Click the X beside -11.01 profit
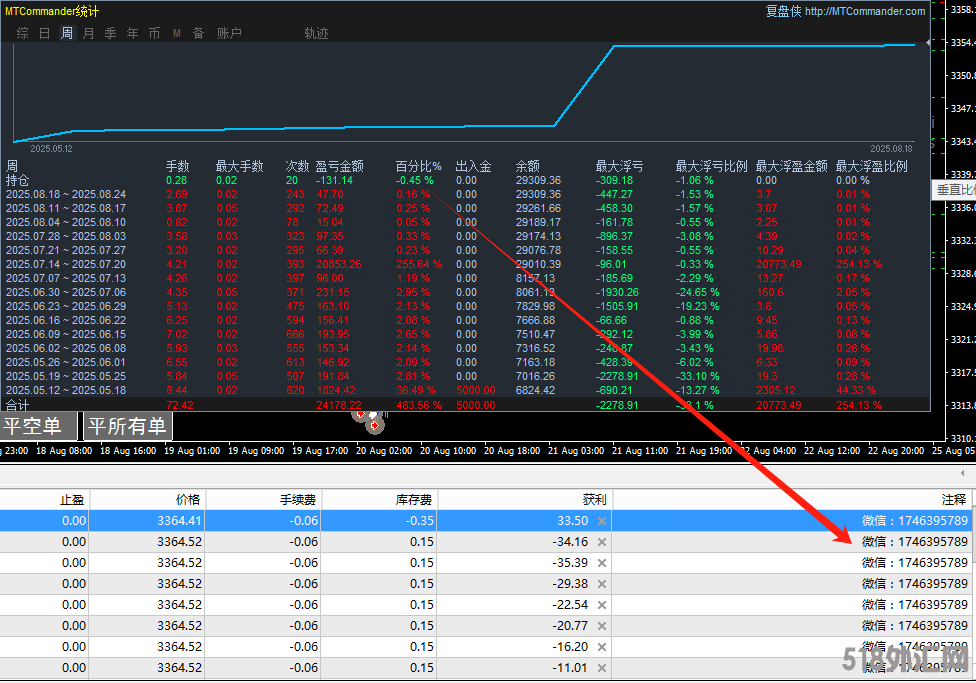 [601, 668]
